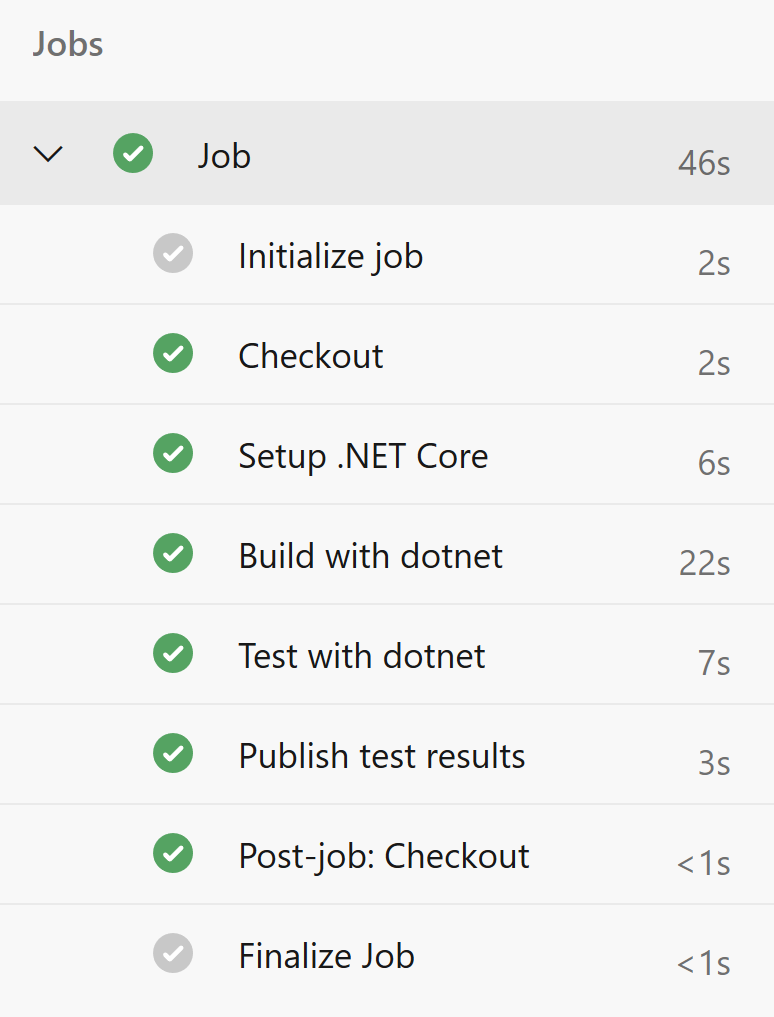Open the Setup .NET Core step
Viewport: 774px width, 1017px height.
363,455
